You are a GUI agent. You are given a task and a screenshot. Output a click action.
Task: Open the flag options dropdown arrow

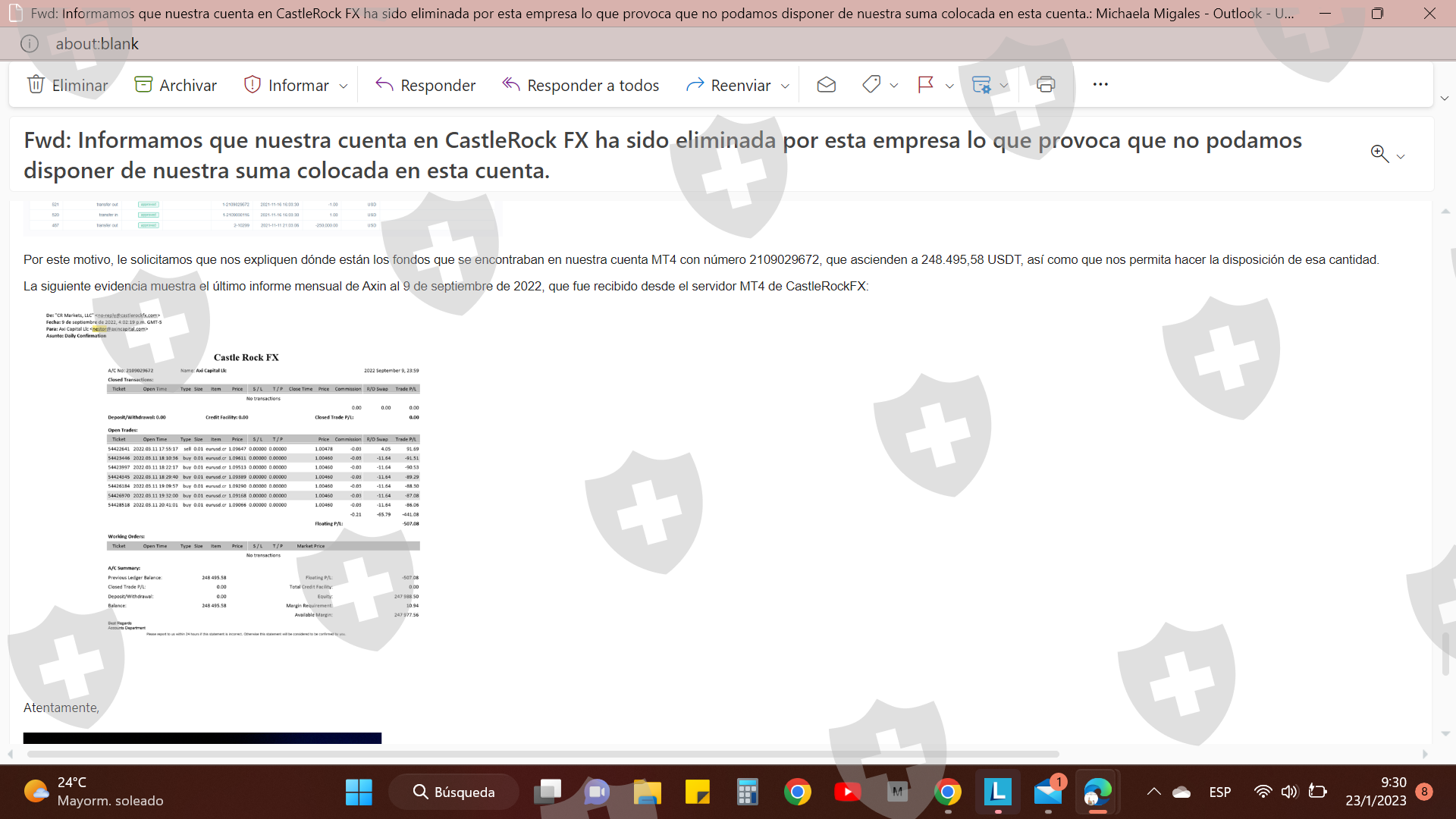point(949,86)
